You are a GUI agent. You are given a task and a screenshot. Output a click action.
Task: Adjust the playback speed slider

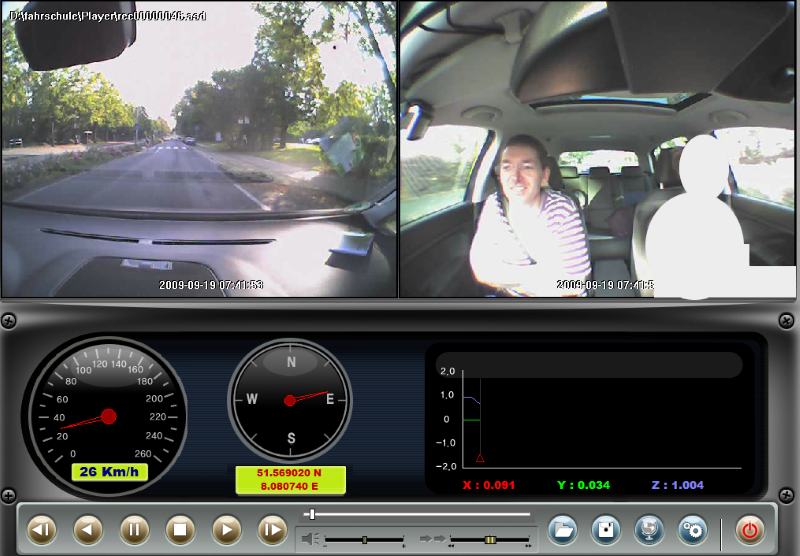coord(490,540)
